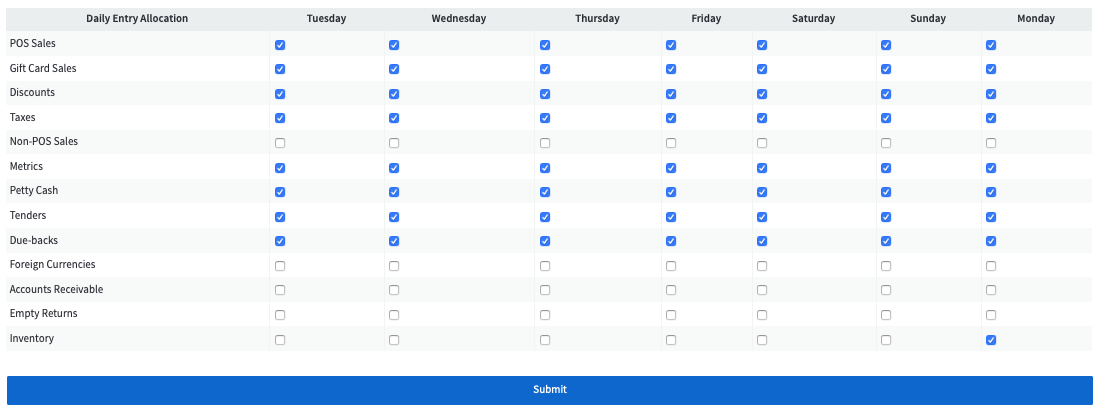Uncheck Inventory for Monday
The image size is (1097, 415).
pos(991,340)
